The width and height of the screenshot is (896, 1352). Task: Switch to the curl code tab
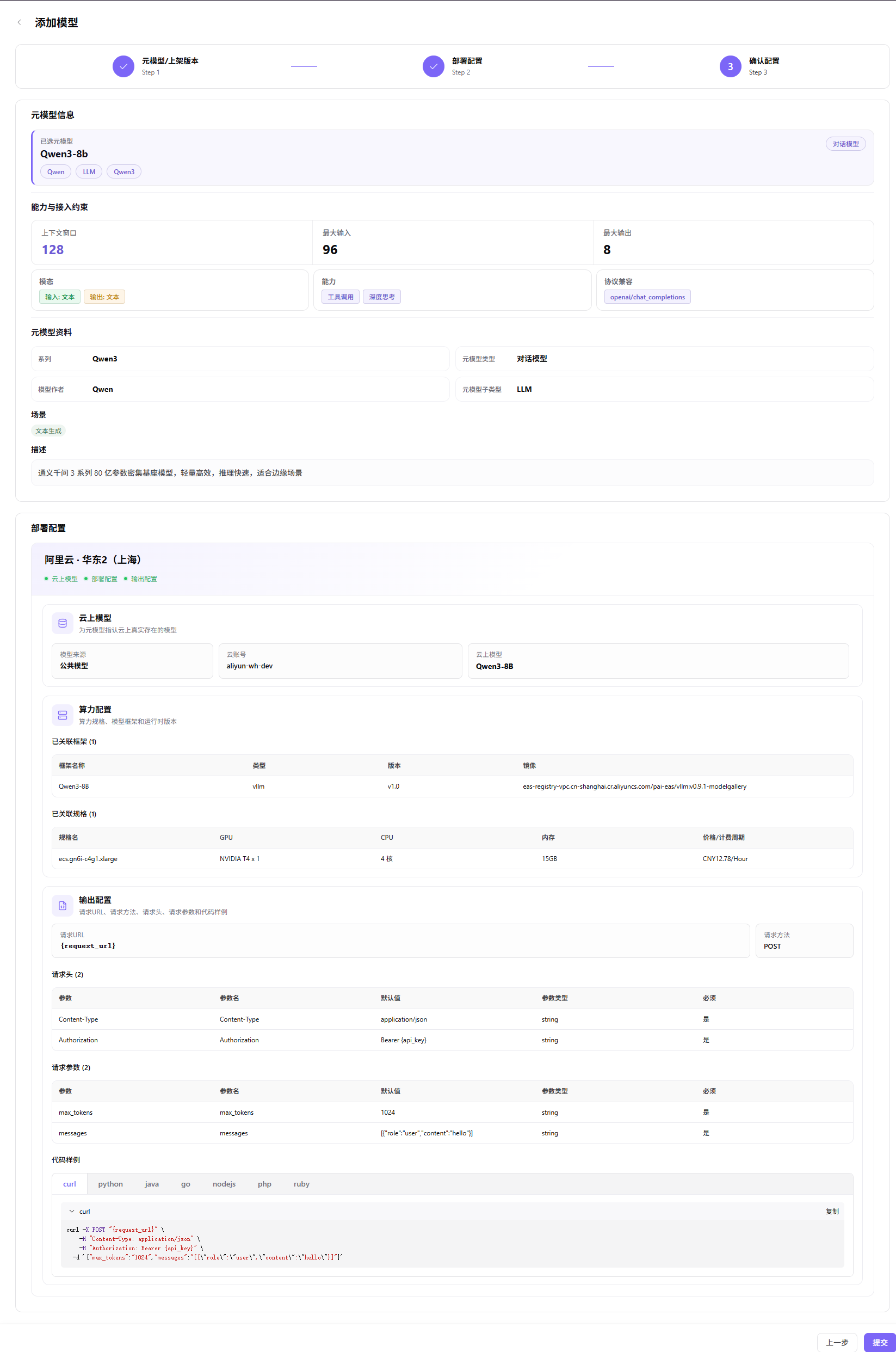point(69,1184)
